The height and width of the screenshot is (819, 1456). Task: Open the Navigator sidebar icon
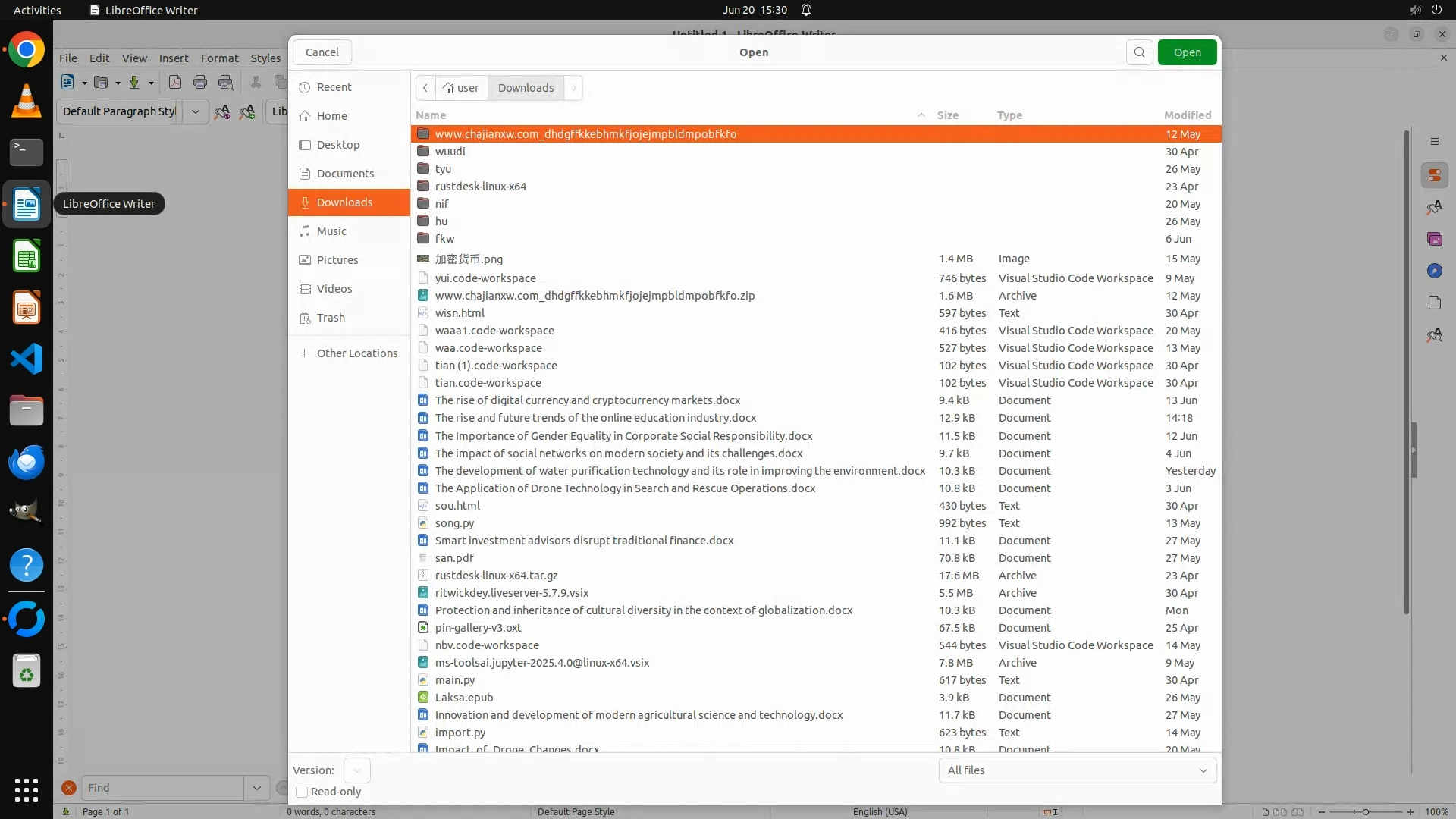[1434, 271]
